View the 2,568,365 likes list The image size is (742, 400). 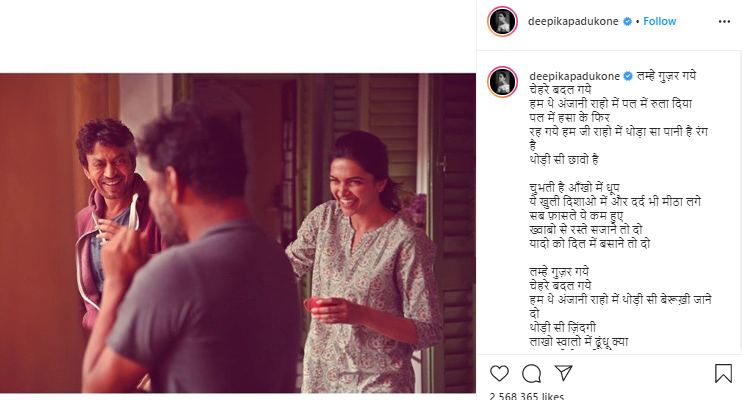point(526,396)
